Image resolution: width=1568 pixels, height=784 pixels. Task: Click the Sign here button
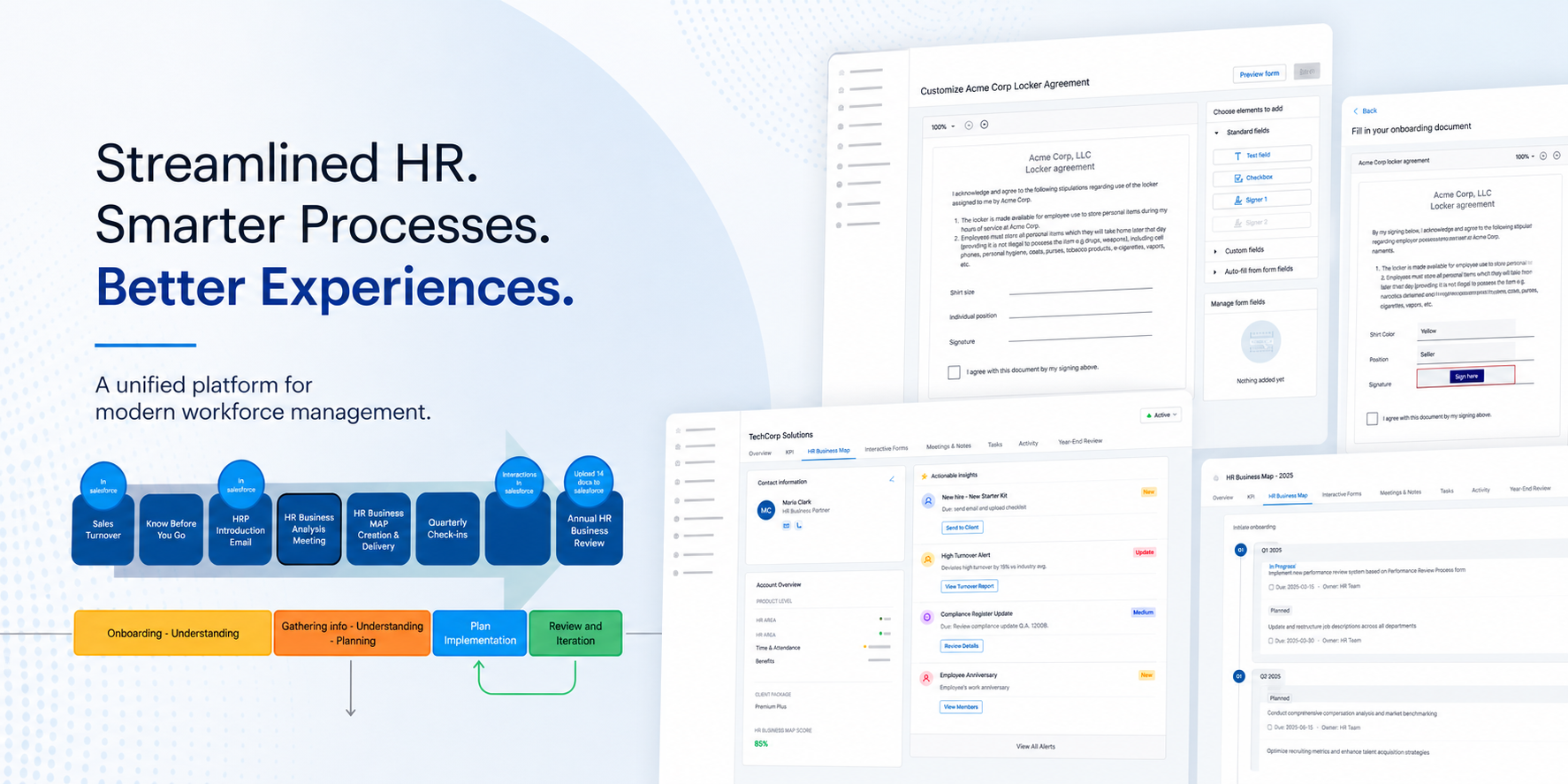coord(1466,377)
